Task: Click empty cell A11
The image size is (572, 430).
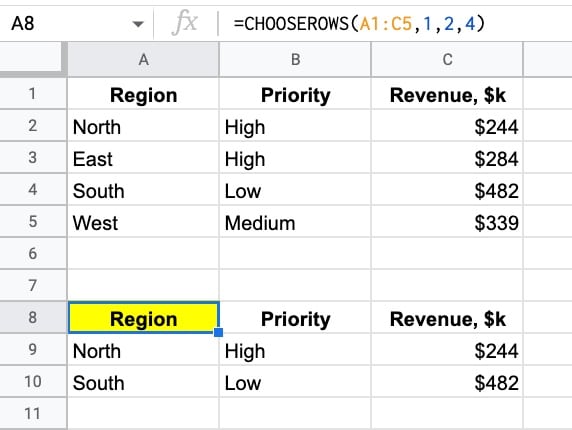Action: 143,414
